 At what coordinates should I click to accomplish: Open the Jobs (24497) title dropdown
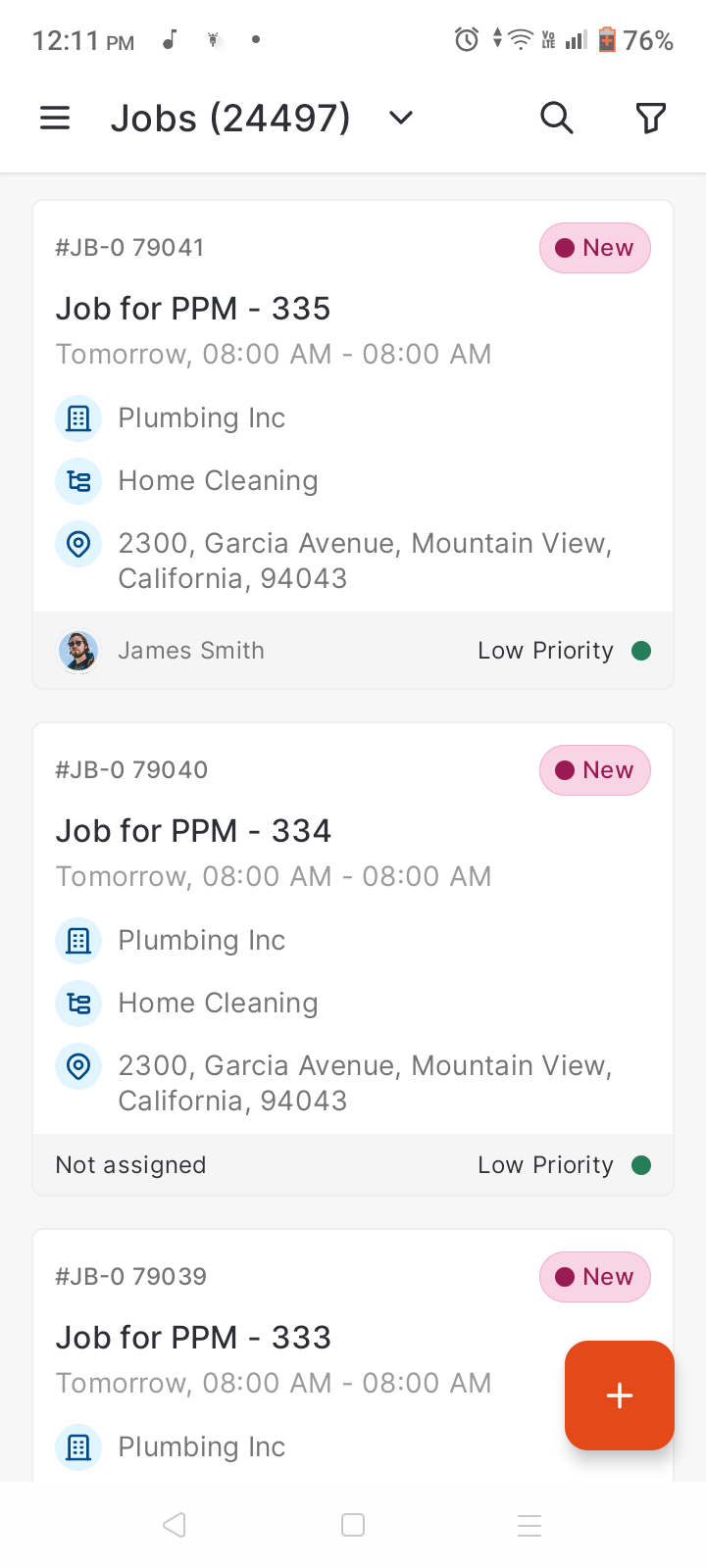pyautogui.click(x=230, y=119)
